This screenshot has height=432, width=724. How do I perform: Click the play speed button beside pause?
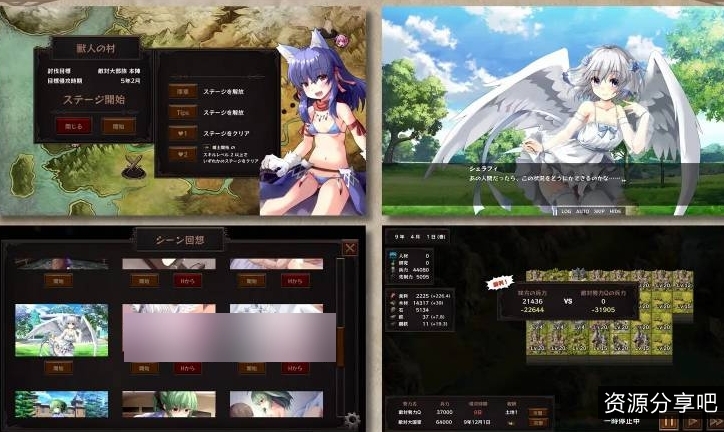pos(693,422)
